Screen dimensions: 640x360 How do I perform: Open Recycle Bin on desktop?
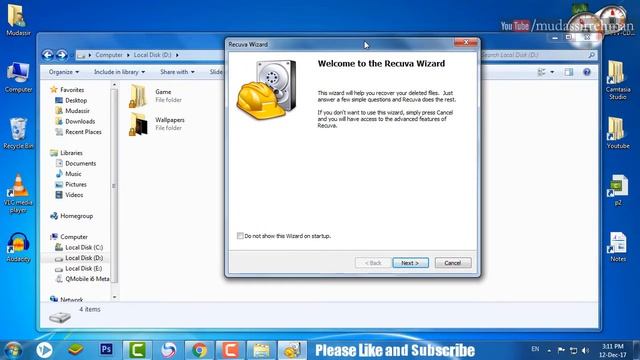(18, 133)
